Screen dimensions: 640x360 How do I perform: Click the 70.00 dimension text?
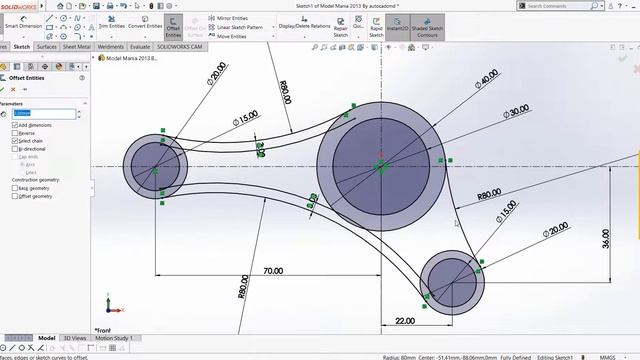[273, 271]
